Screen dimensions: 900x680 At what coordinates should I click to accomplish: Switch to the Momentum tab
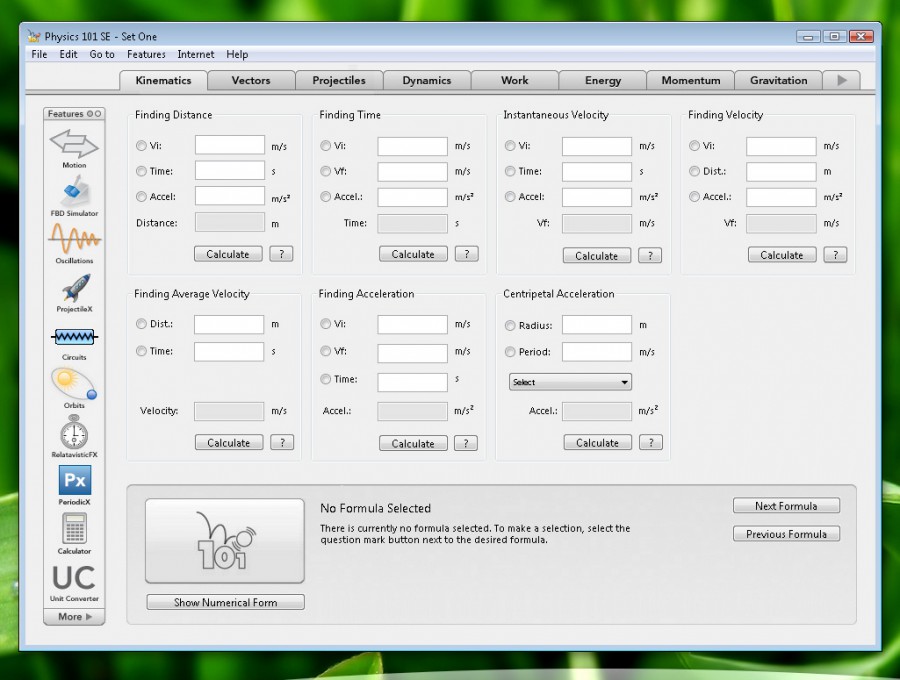(690, 79)
